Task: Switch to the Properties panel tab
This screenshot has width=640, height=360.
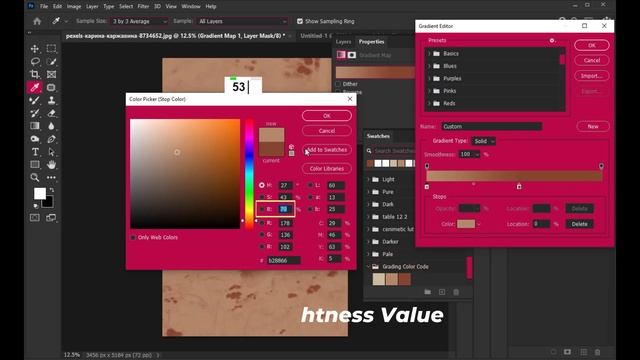Action: pos(371,42)
